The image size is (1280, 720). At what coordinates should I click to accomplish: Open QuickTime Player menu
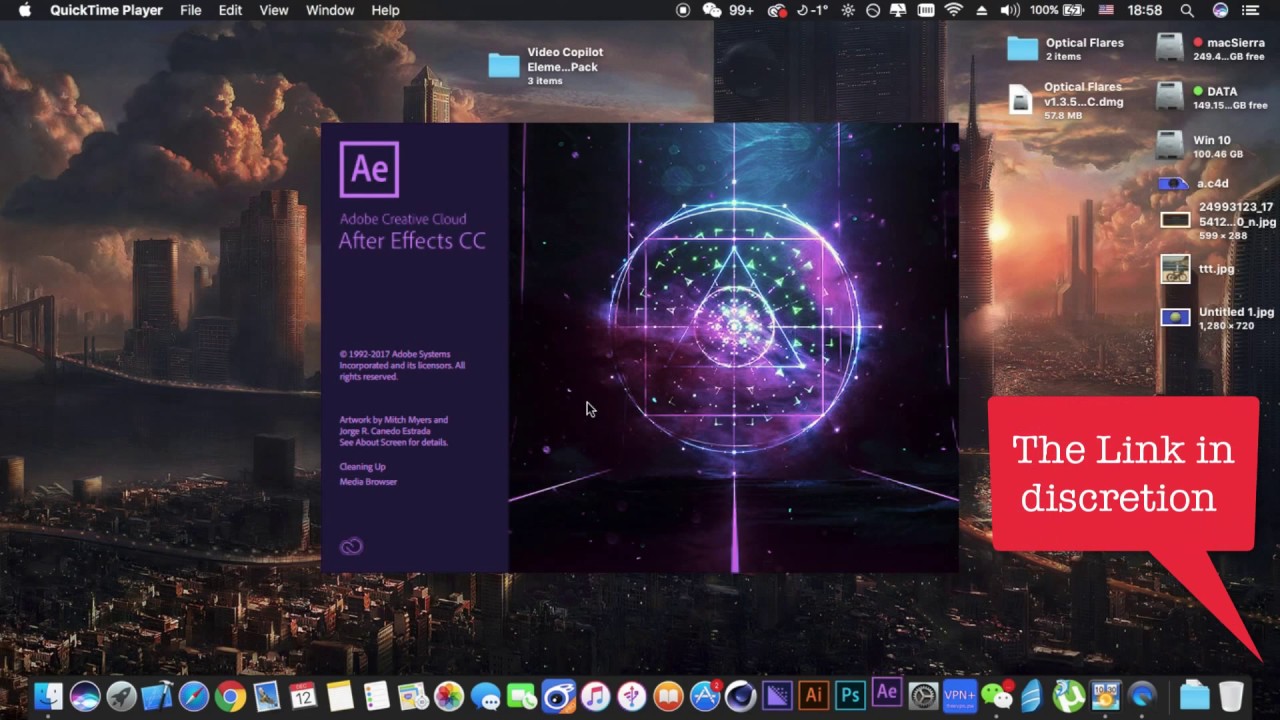click(x=106, y=10)
